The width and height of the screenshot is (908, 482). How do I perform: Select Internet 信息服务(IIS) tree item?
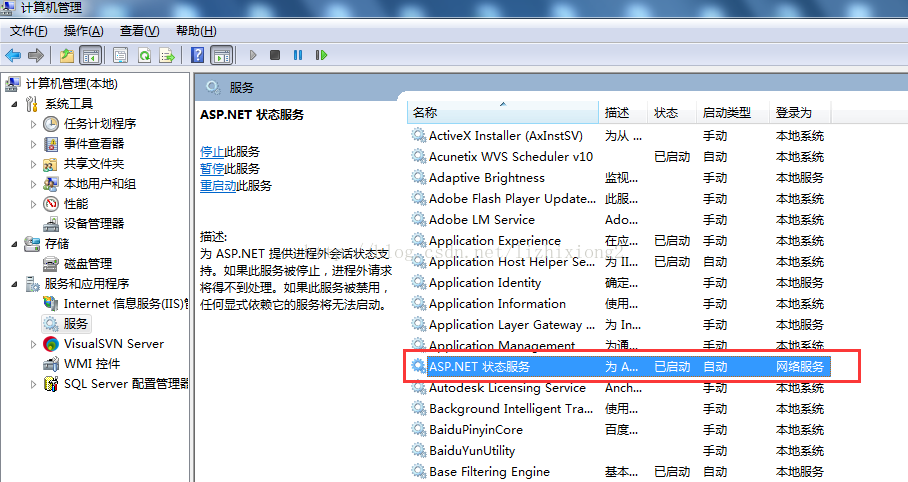point(126,304)
